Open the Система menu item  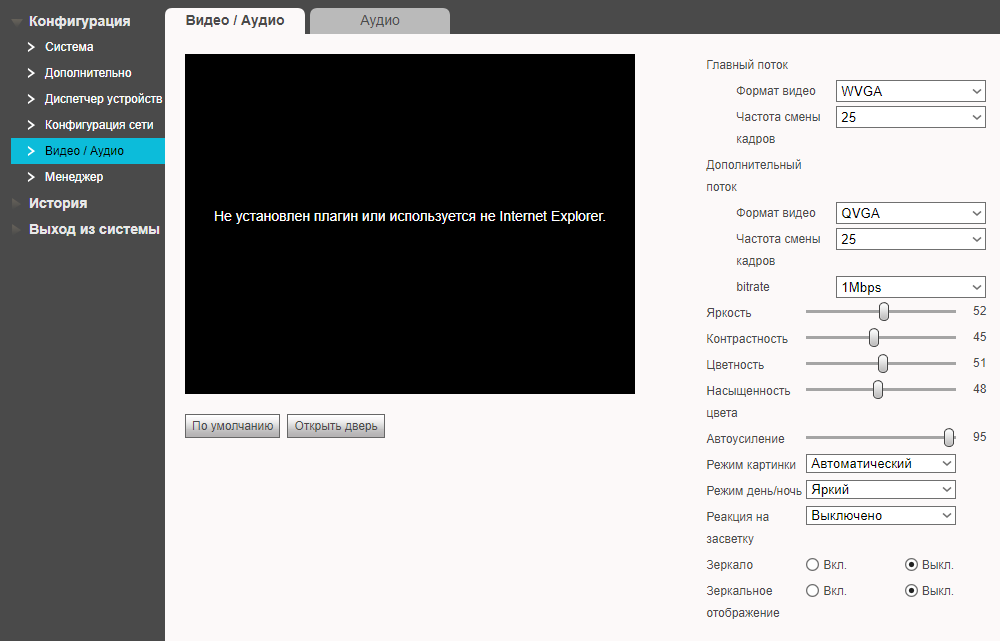click(x=69, y=47)
